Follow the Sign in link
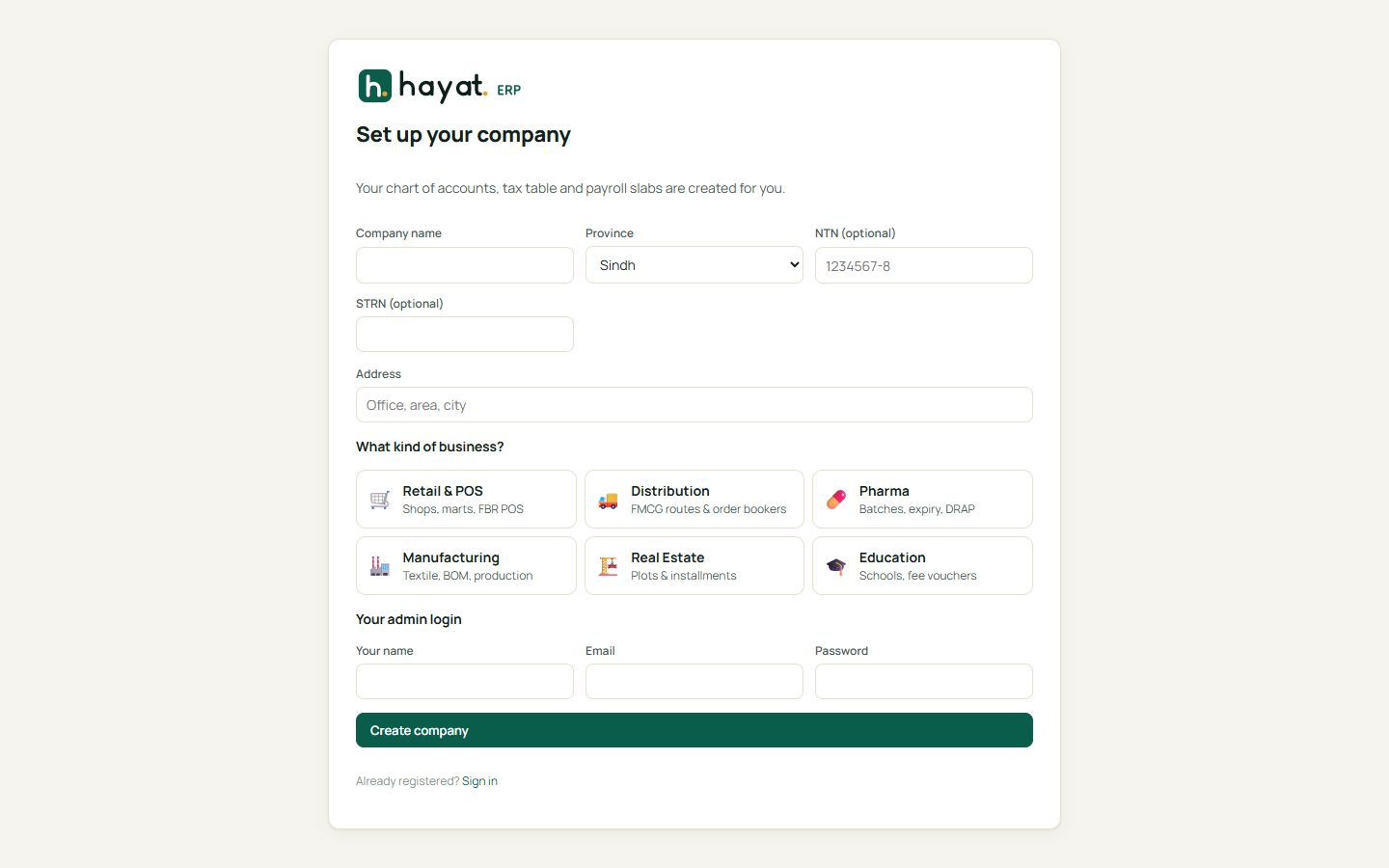Image resolution: width=1389 pixels, height=868 pixels. [x=479, y=781]
